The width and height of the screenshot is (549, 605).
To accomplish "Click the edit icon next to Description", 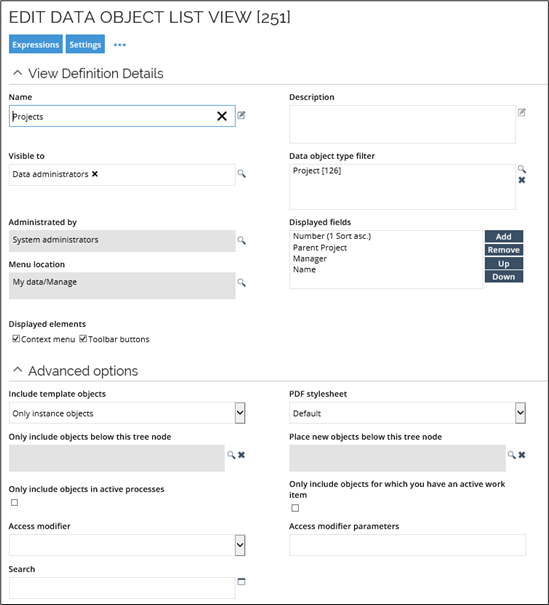I will coord(522,112).
